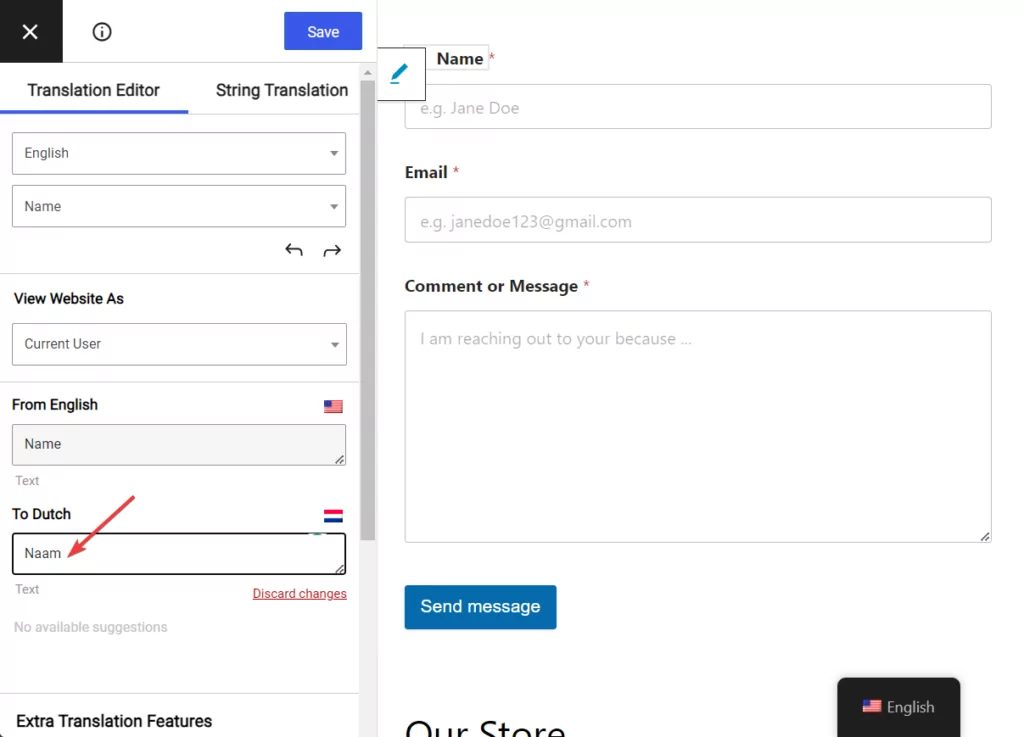Click the blue pencil edit icon
Viewport: 1024px width, 737px height.
click(x=400, y=74)
